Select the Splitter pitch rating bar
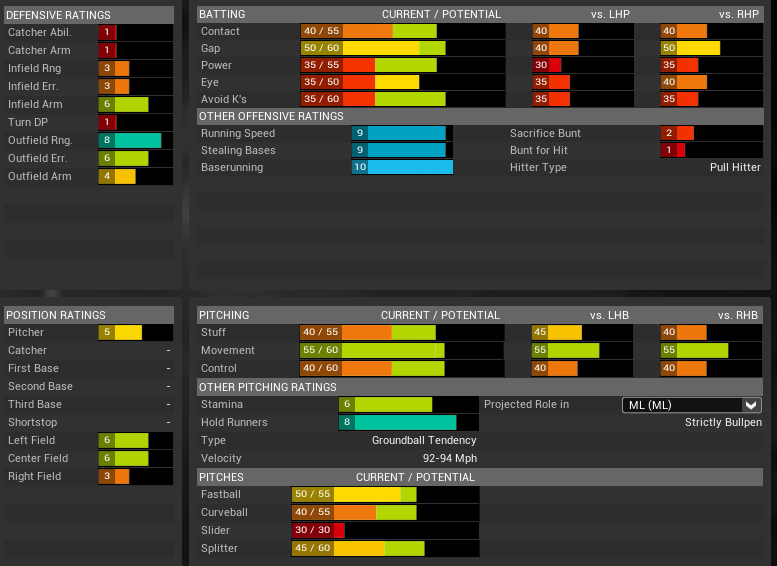This screenshot has height=566, width=777. click(x=358, y=548)
